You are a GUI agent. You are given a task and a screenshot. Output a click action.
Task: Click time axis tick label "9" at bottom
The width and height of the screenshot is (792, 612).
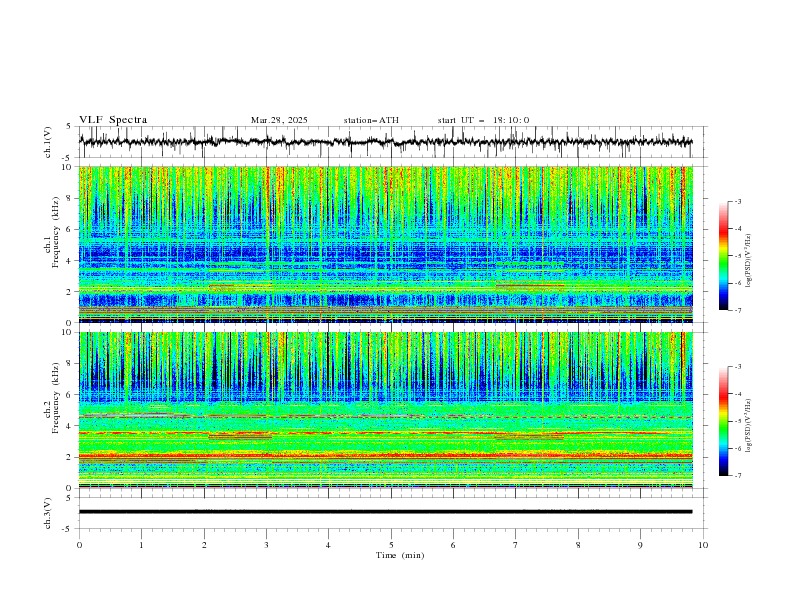[640, 545]
